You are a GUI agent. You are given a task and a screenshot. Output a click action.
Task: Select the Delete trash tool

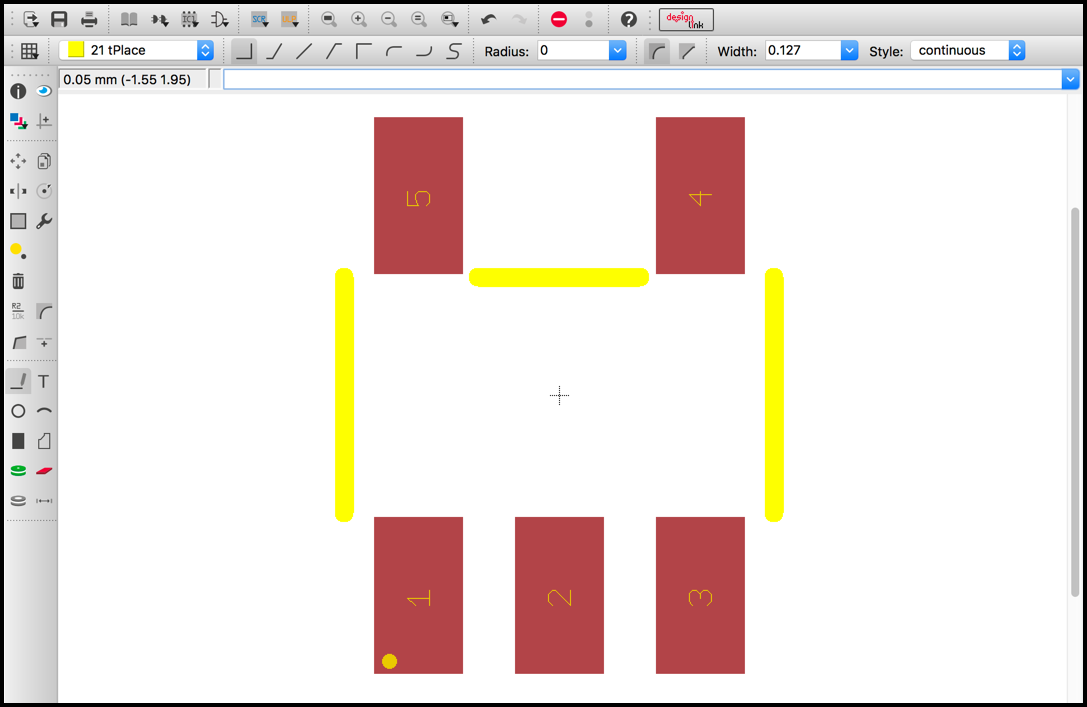coord(18,281)
